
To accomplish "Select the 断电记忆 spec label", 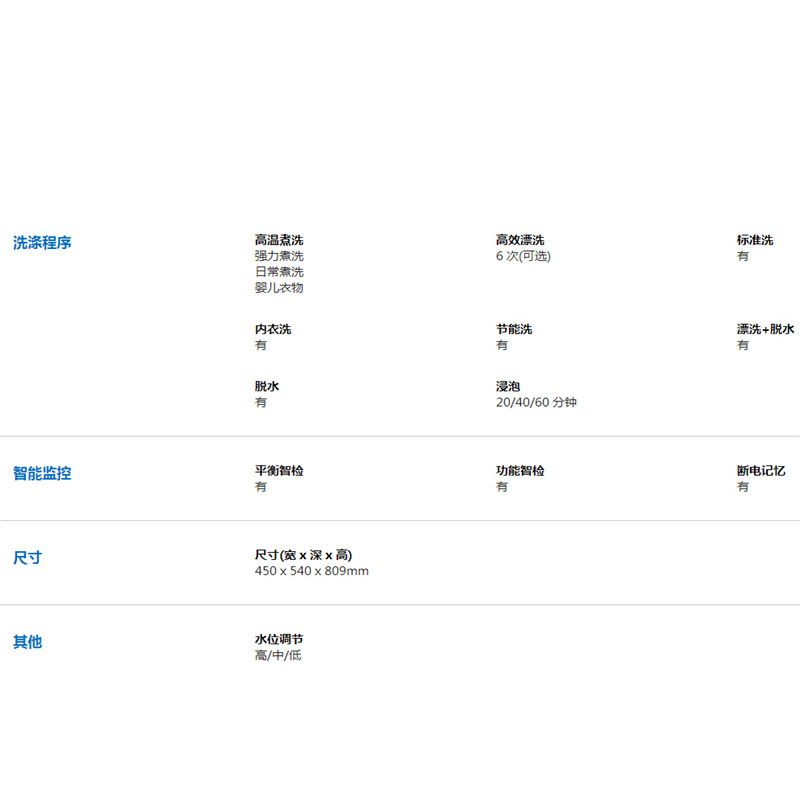I will [761, 471].
